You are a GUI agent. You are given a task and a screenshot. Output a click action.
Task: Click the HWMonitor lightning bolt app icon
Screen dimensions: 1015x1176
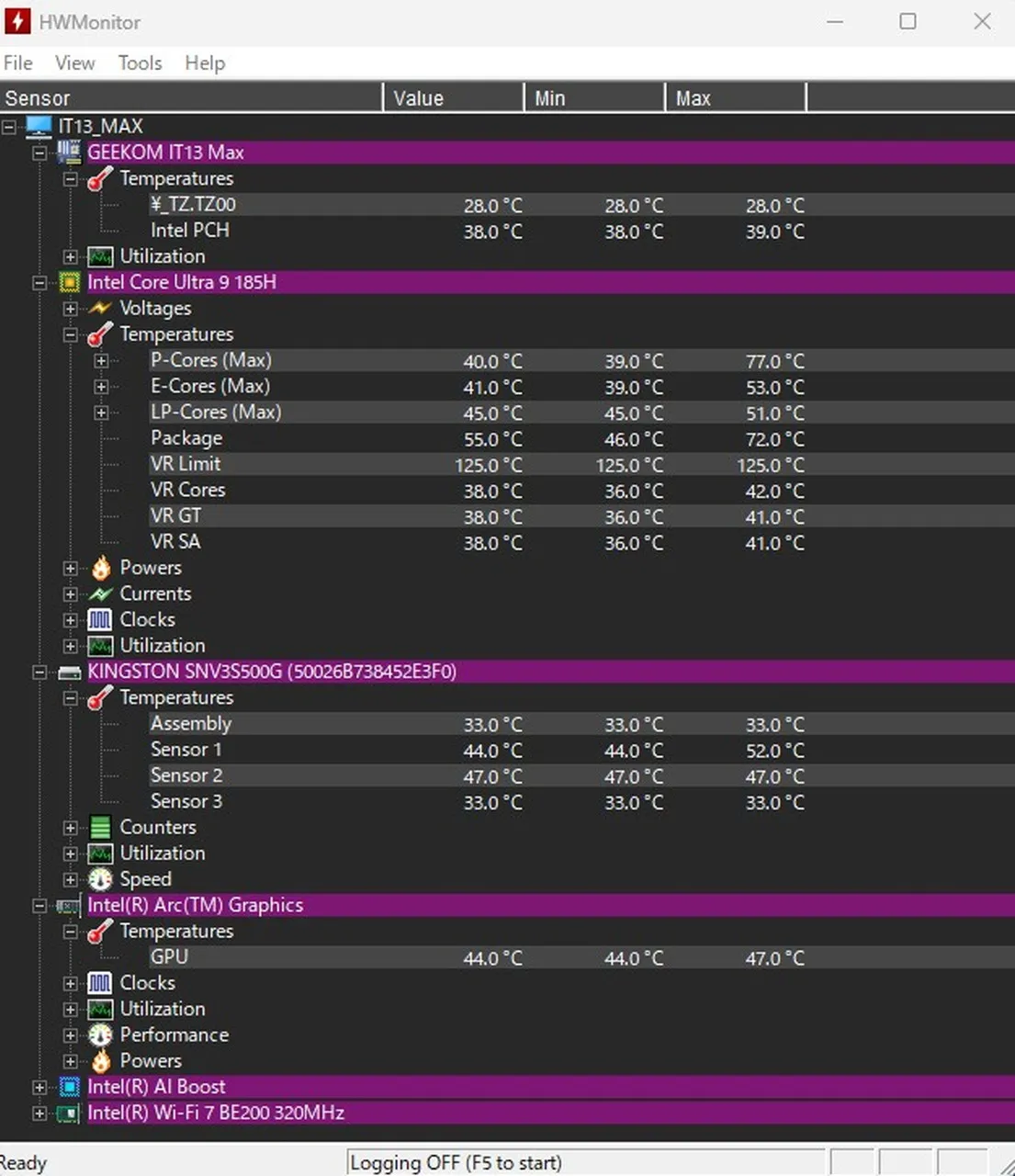17,21
